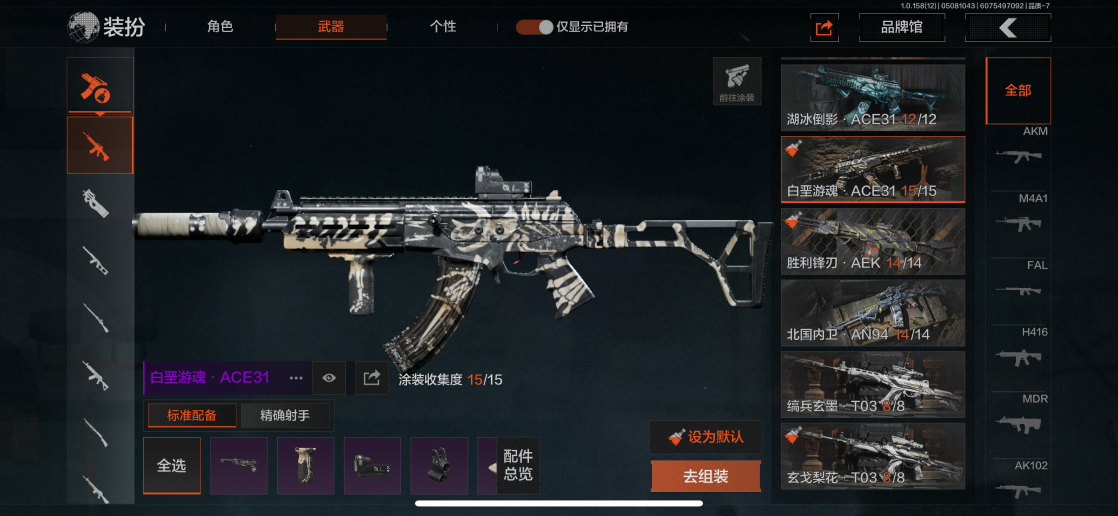Switch to the 个性 tab
Screen dimensions: 1118x516
[443, 27]
